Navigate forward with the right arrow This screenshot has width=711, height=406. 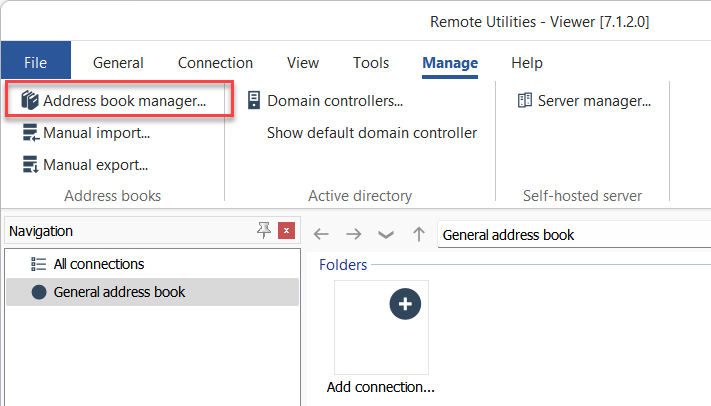click(x=354, y=234)
